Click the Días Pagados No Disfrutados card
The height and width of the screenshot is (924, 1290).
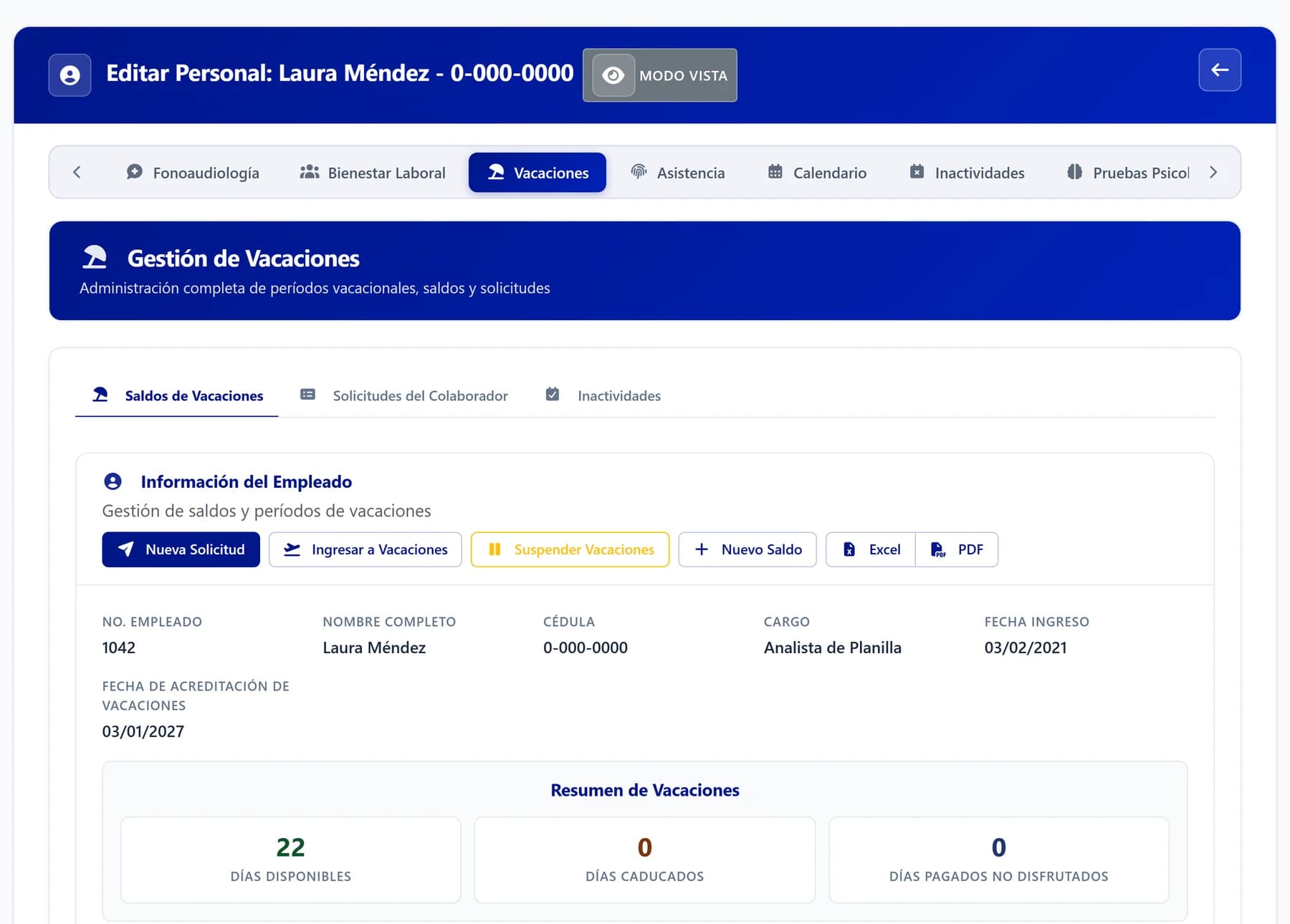coord(999,860)
